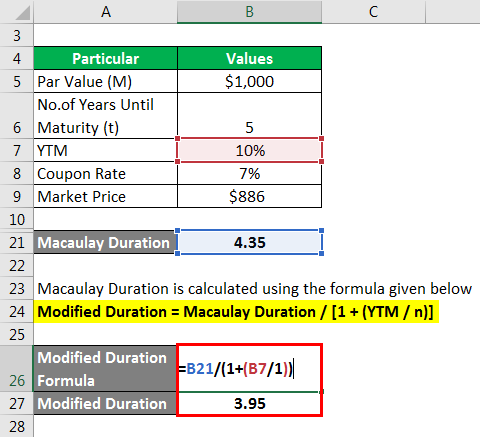Select row 8 header

17,173
